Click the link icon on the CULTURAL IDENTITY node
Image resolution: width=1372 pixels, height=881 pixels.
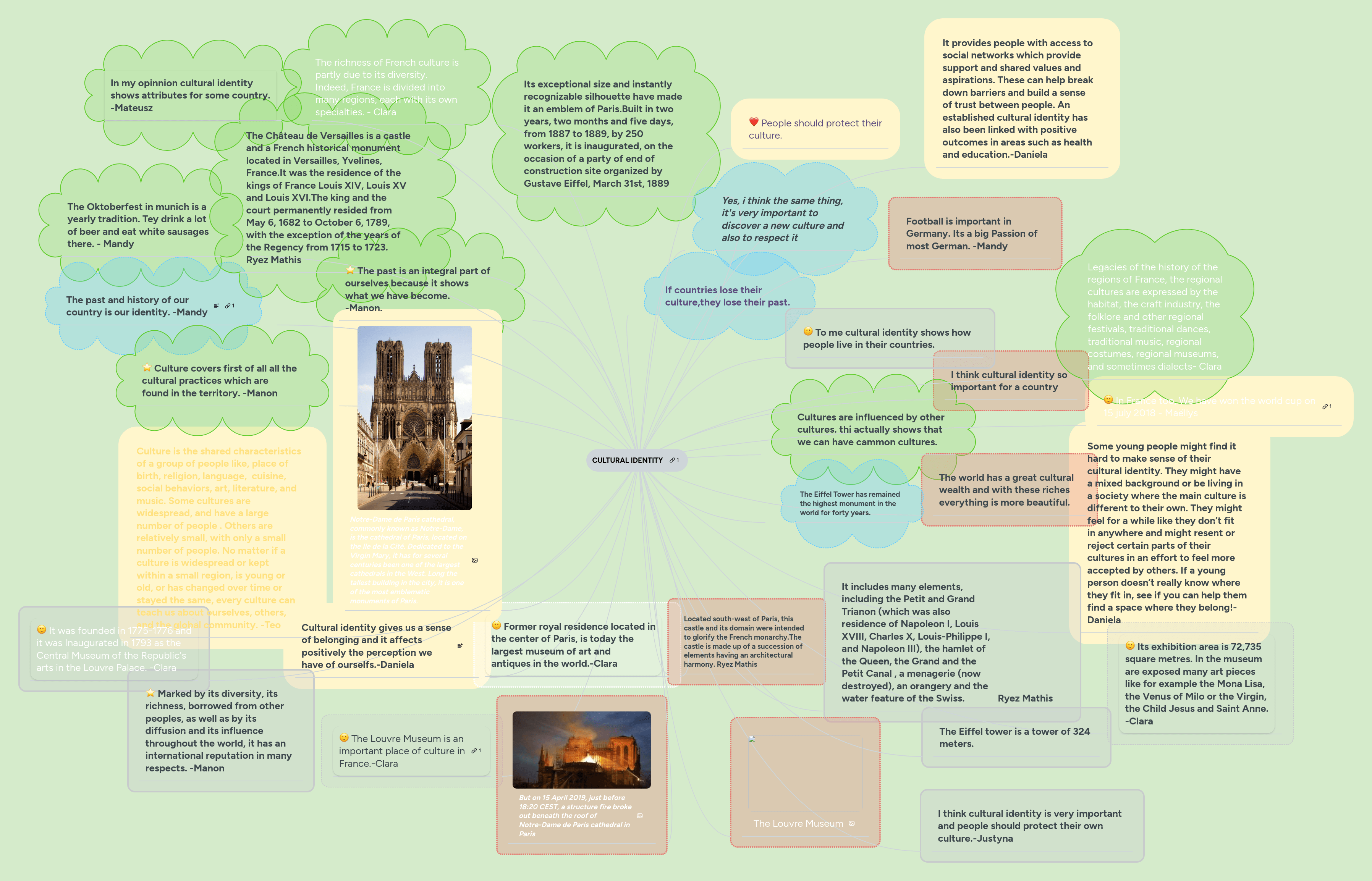[672, 460]
